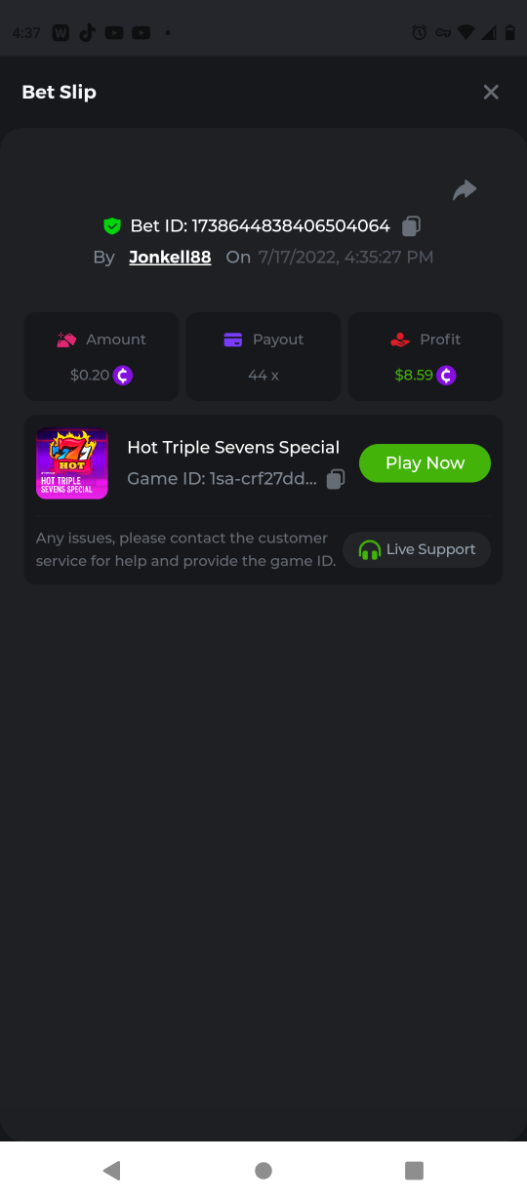This screenshot has width=527, height=1200.
Task: Tap the Amount currency coin icon
Action: click(123, 376)
